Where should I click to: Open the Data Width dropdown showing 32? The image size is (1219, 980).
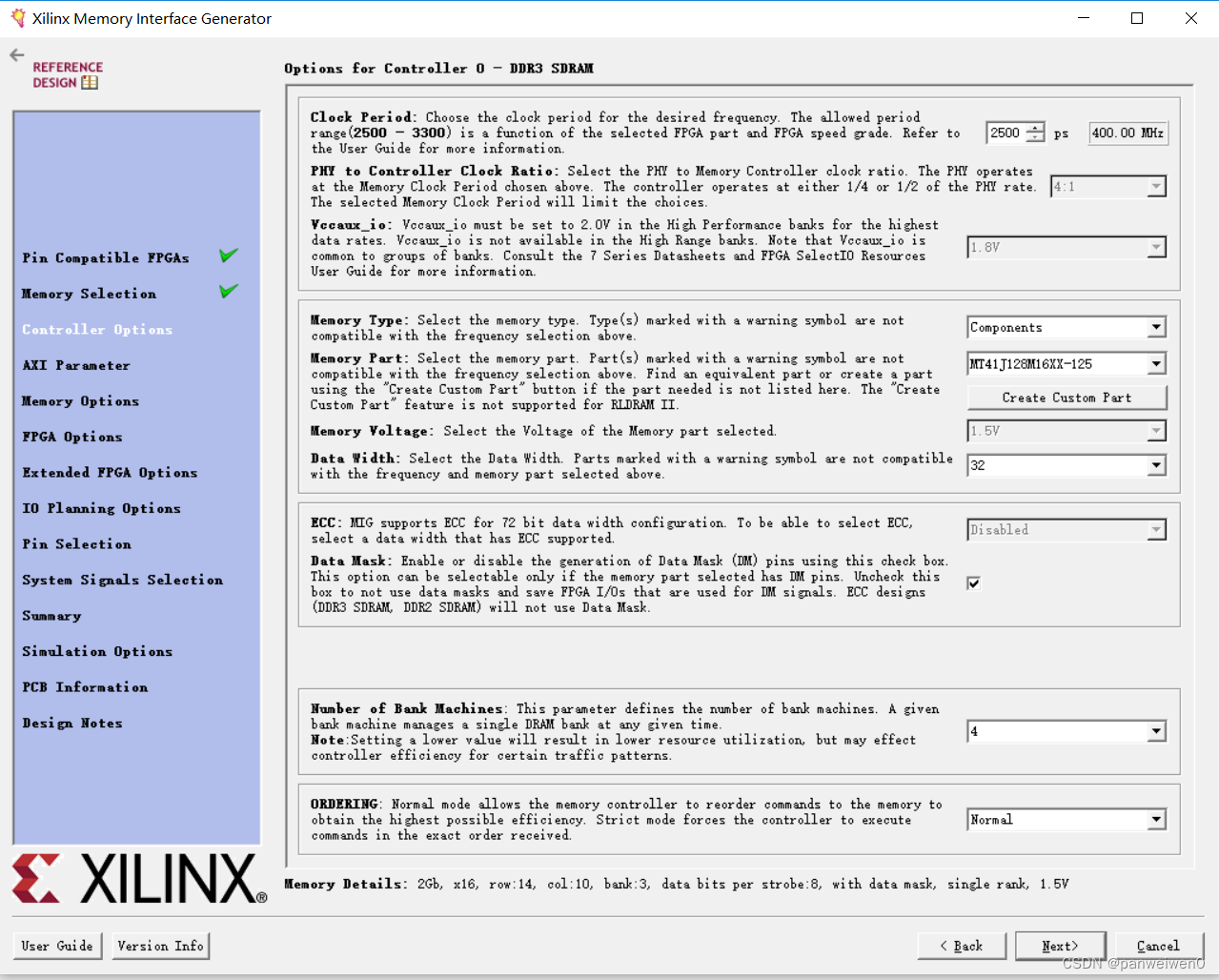(x=1067, y=466)
